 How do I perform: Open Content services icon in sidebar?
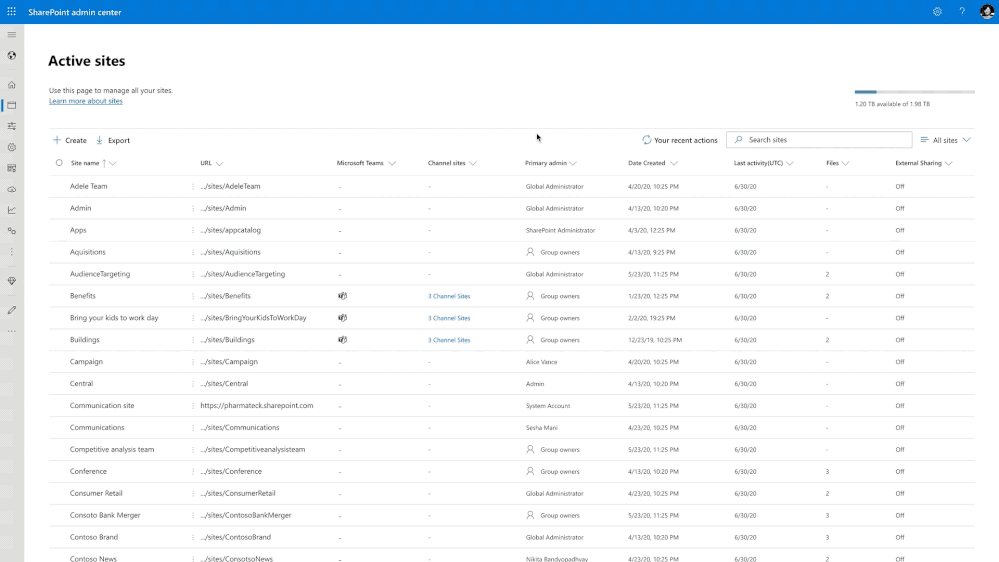[11, 168]
